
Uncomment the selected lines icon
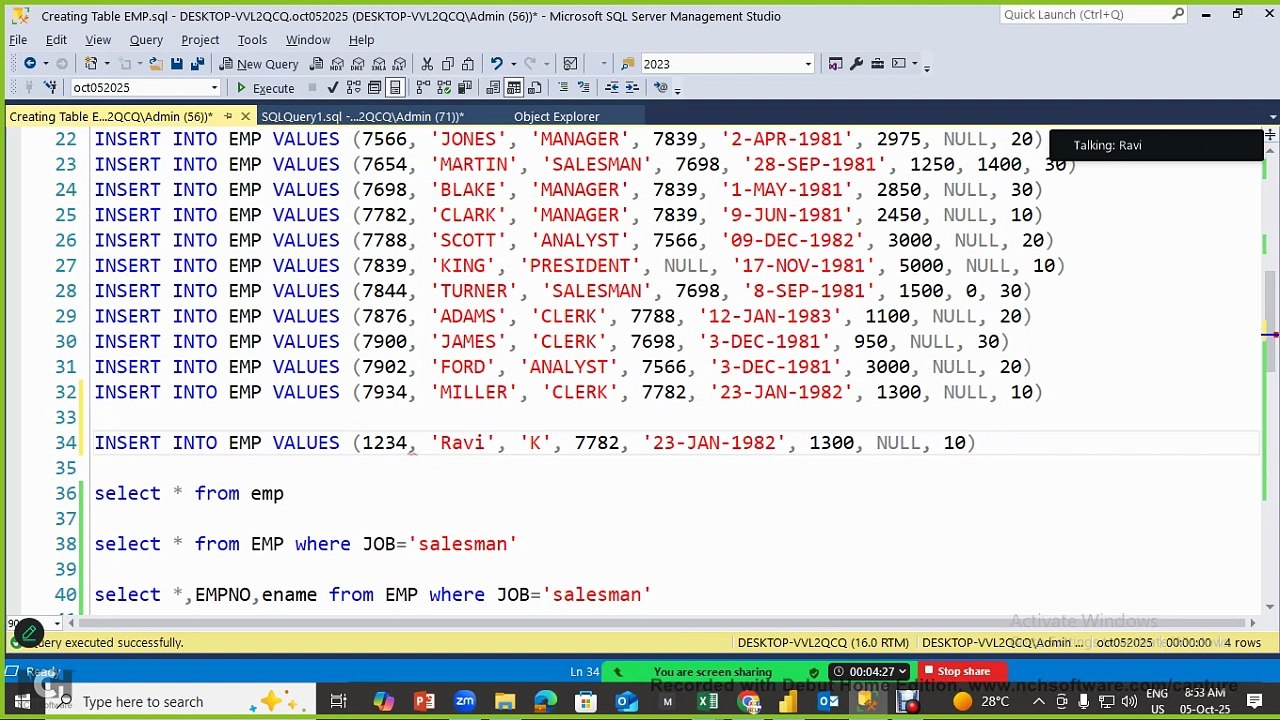pyautogui.click(x=584, y=87)
